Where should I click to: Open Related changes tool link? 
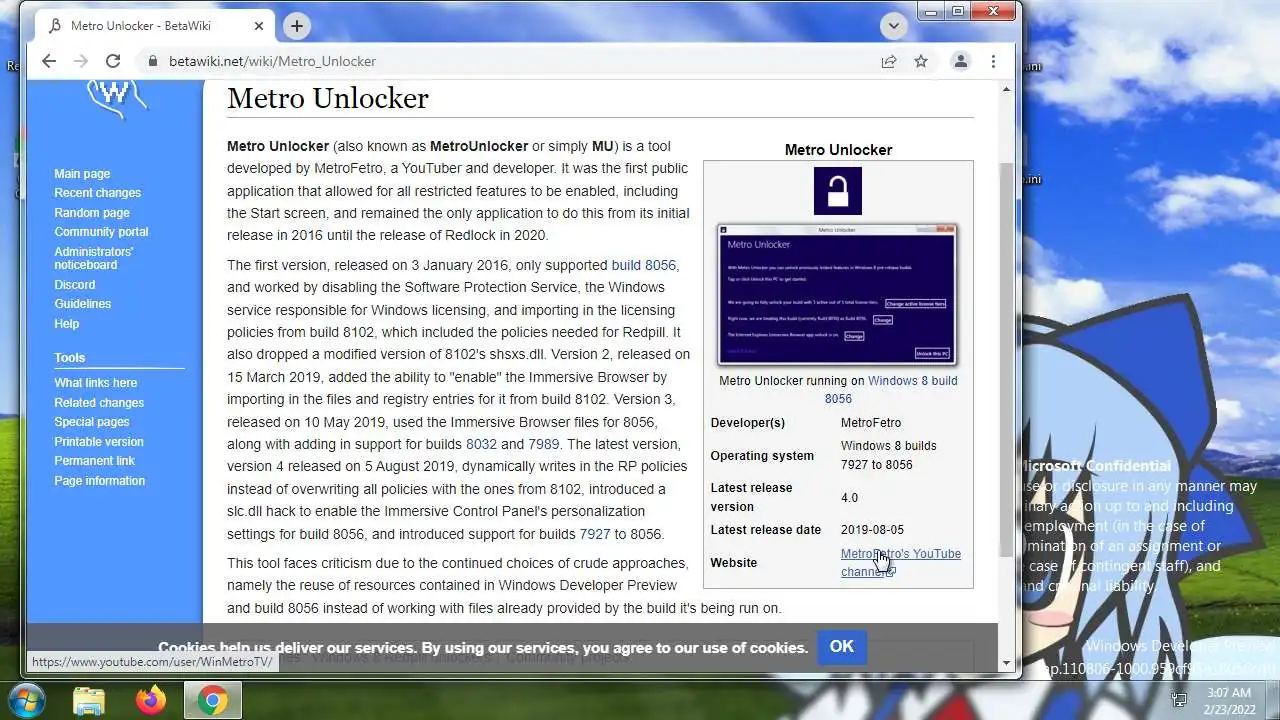[x=99, y=403]
